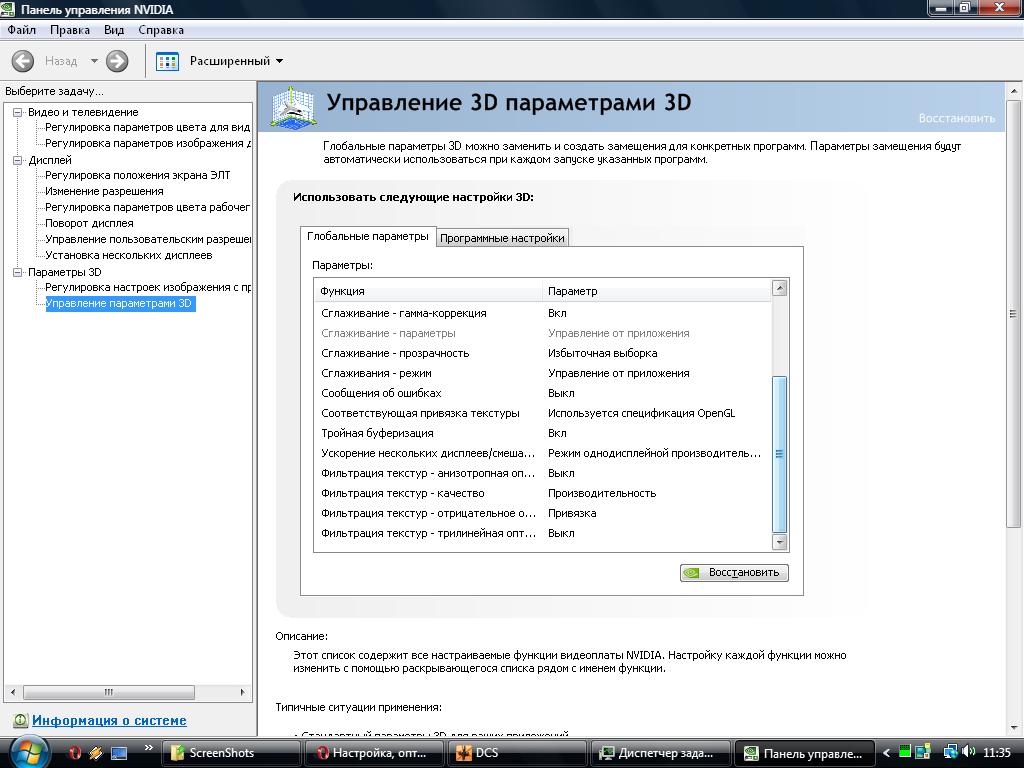Click the faded Восстановить link in the header
The width and height of the screenshot is (1024, 768).
pyautogui.click(x=957, y=118)
